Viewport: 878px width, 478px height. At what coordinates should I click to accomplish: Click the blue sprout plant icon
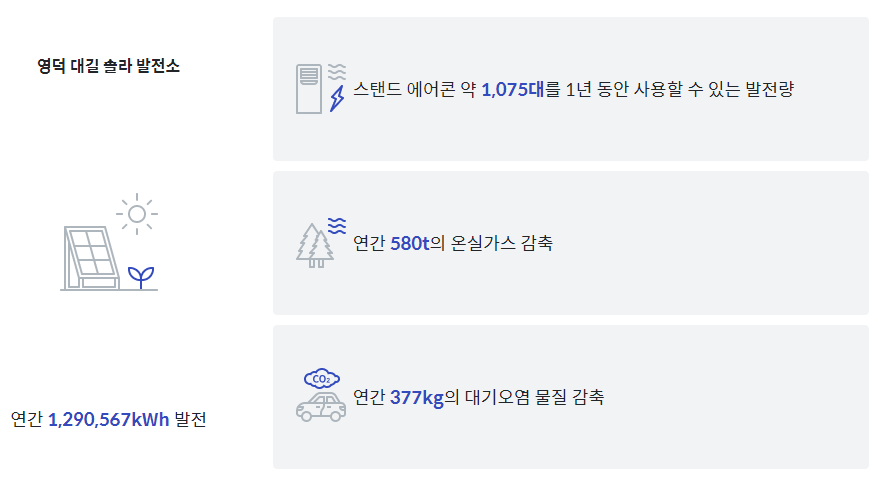click(141, 278)
